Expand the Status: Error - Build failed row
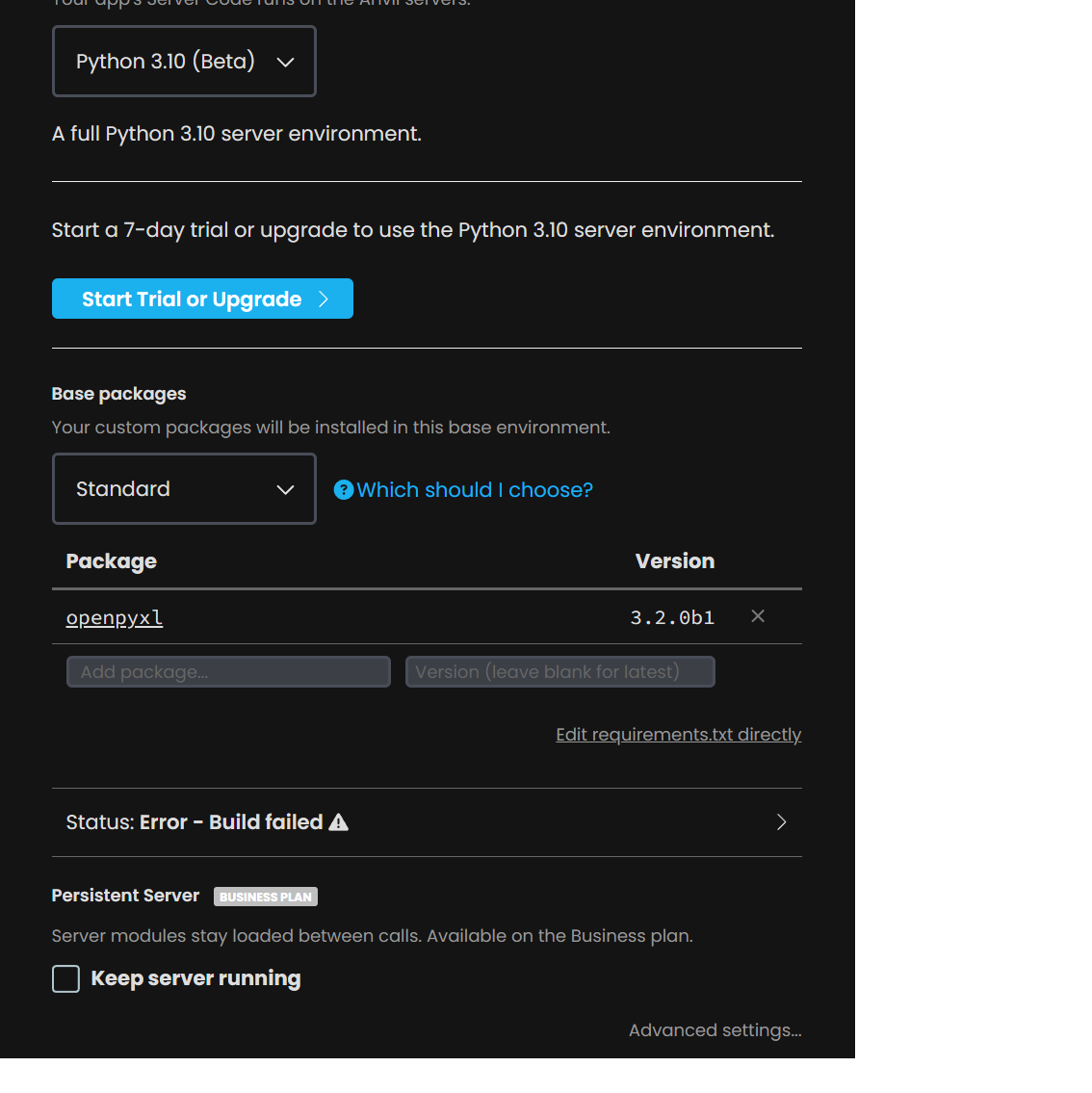This screenshot has height=1093, width=1092. [x=427, y=822]
